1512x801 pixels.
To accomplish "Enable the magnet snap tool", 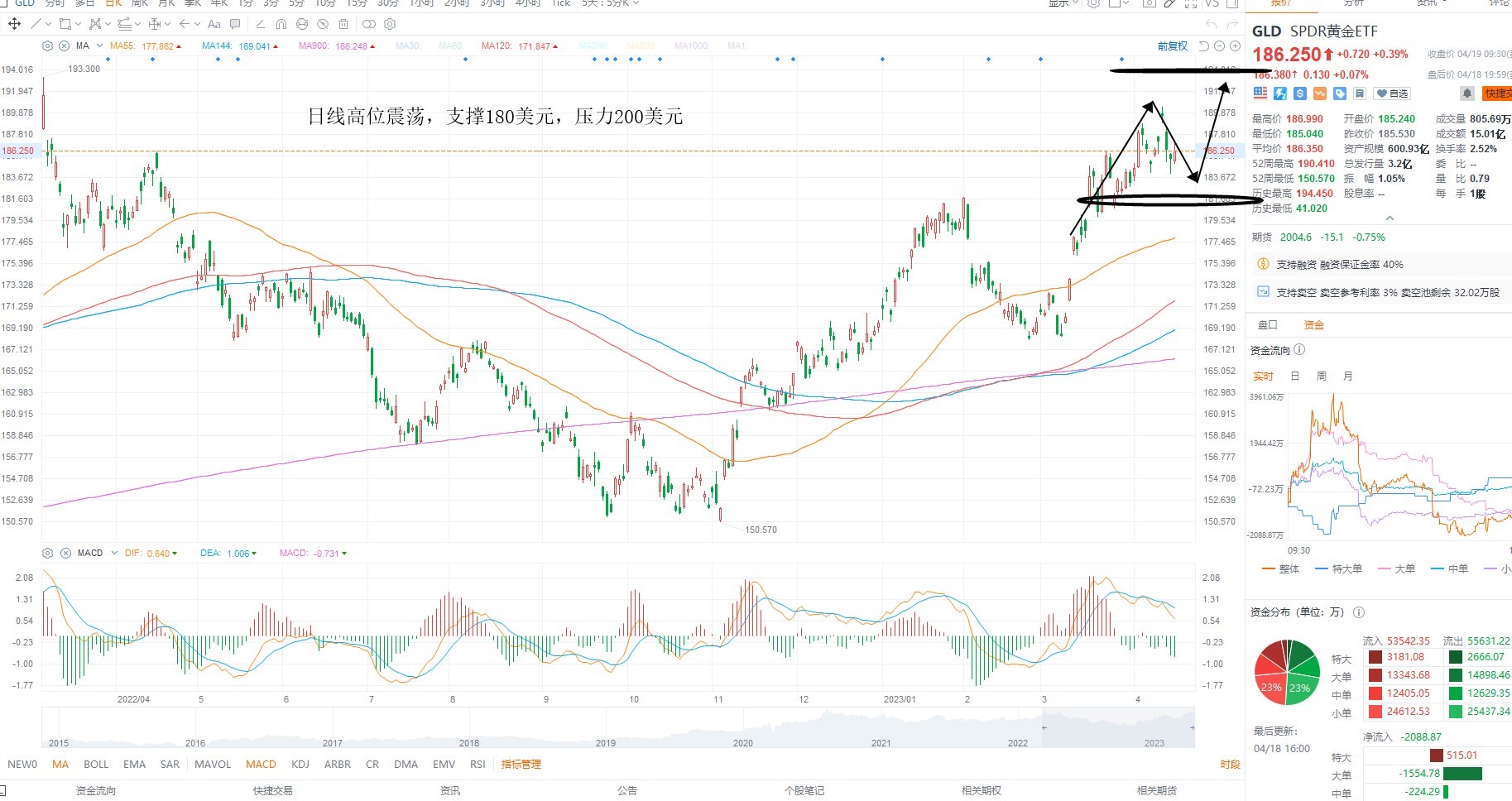I will [x=281, y=24].
